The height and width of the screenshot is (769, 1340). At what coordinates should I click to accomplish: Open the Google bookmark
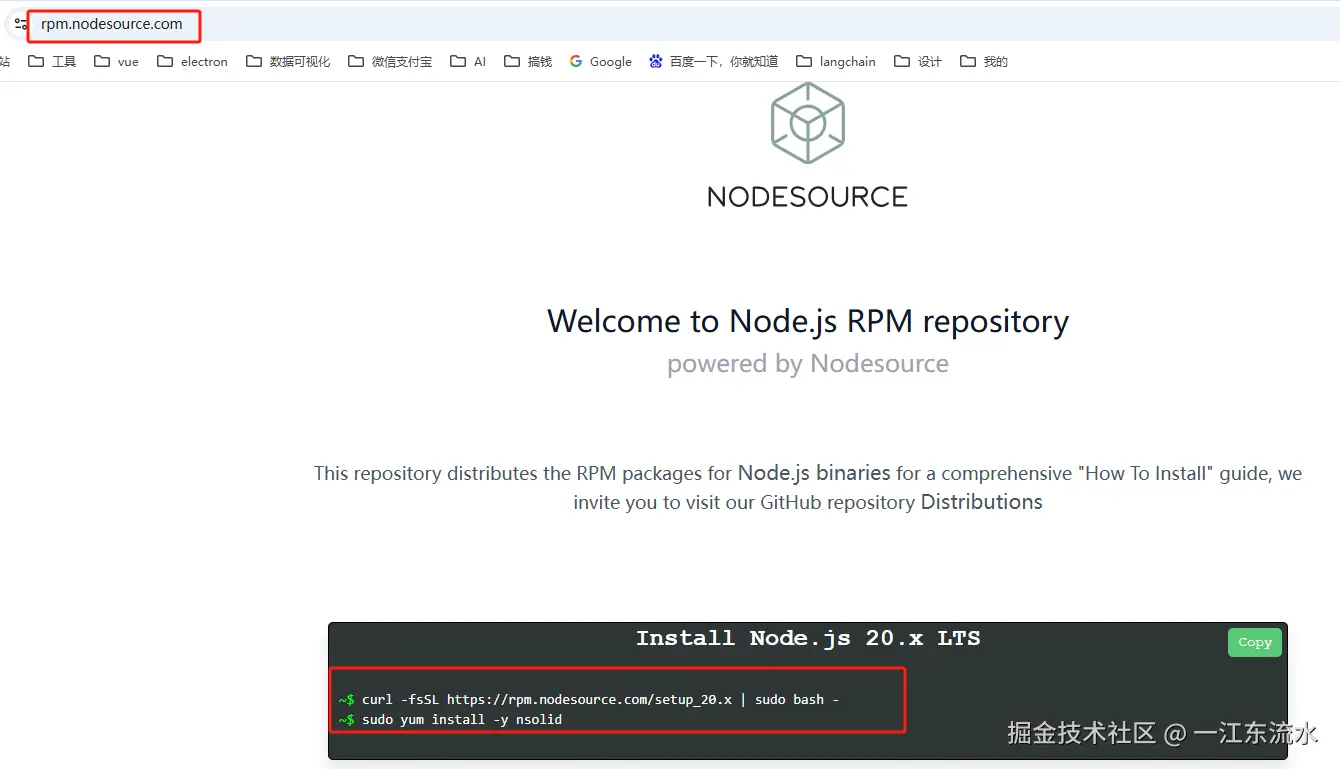(x=601, y=61)
